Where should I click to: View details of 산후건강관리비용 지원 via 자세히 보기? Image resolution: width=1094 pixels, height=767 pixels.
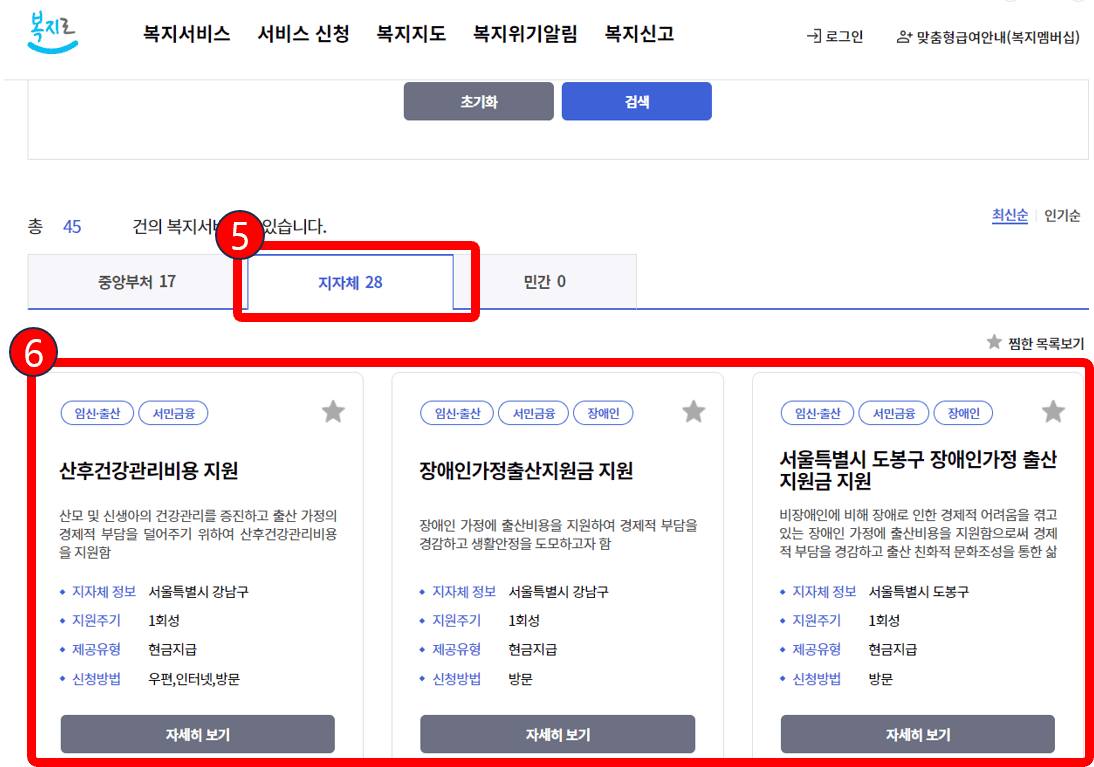tap(197, 733)
